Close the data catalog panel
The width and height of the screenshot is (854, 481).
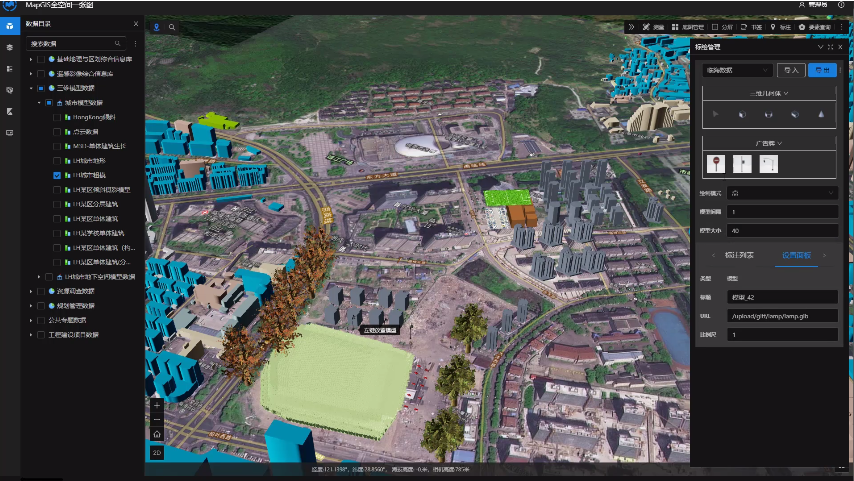pyautogui.click(x=136, y=23)
